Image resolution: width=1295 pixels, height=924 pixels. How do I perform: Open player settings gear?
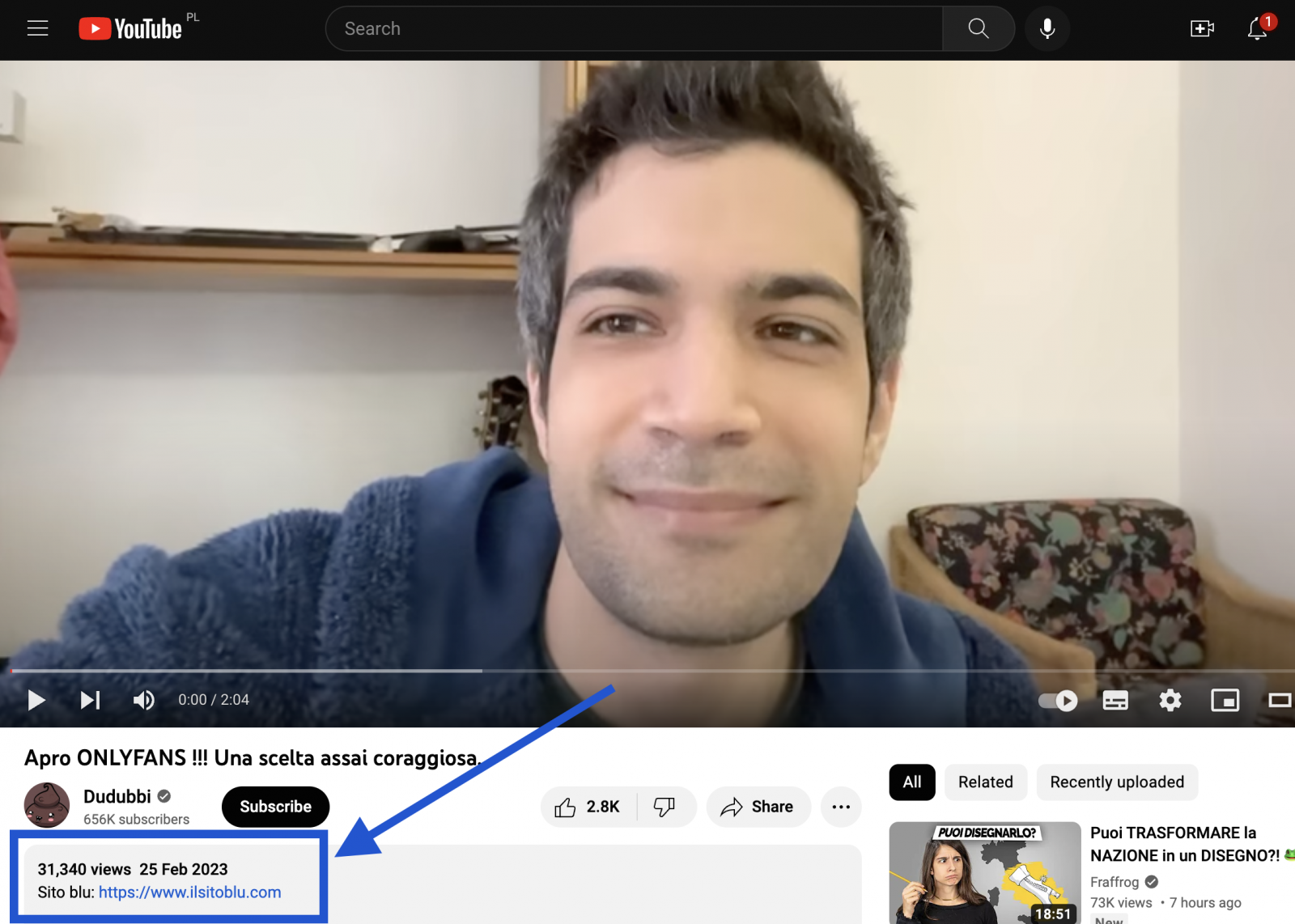(x=1170, y=701)
